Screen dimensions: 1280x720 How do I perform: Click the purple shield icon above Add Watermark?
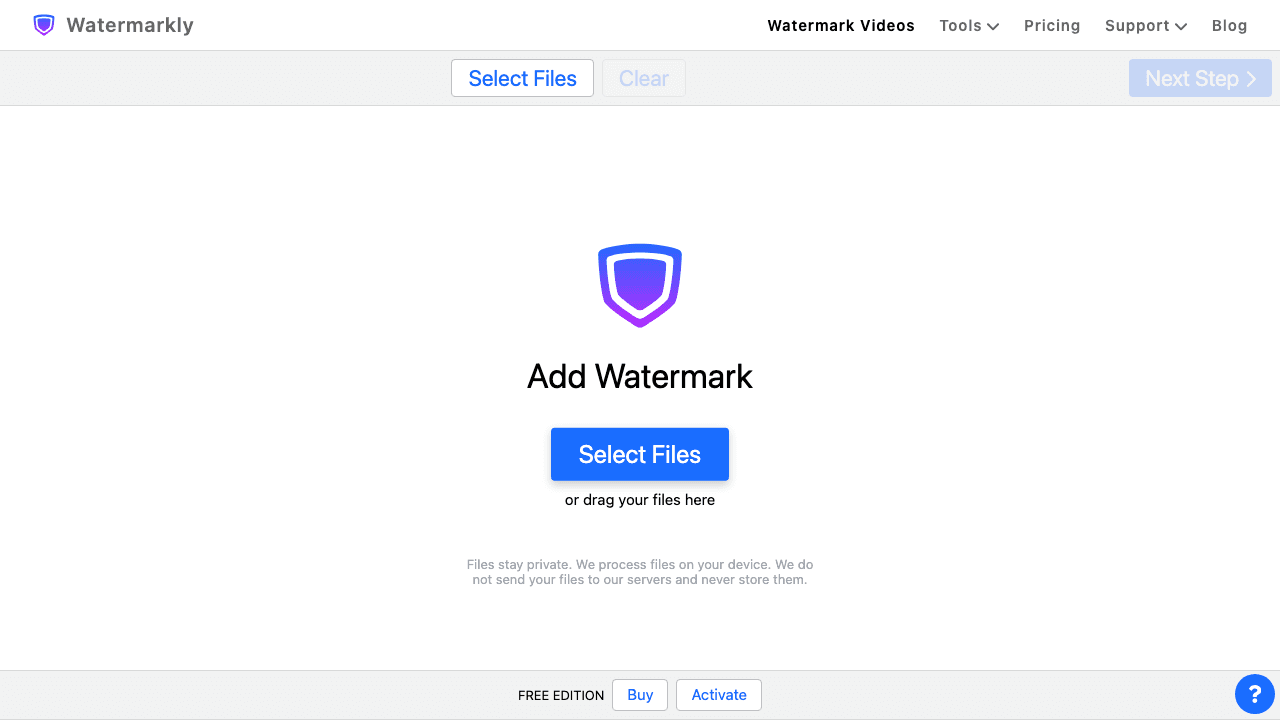click(x=640, y=285)
